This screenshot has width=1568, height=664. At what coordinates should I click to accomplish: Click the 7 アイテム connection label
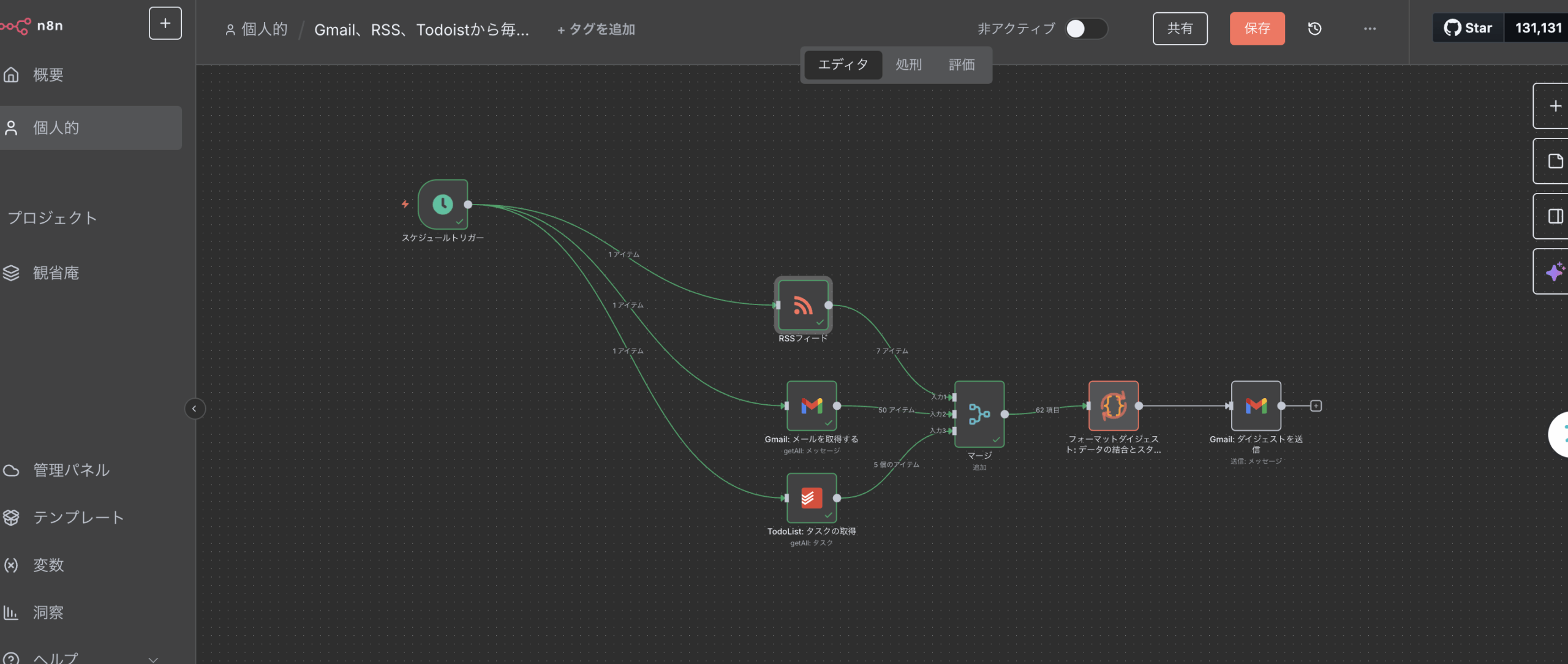tap(892, 351)
